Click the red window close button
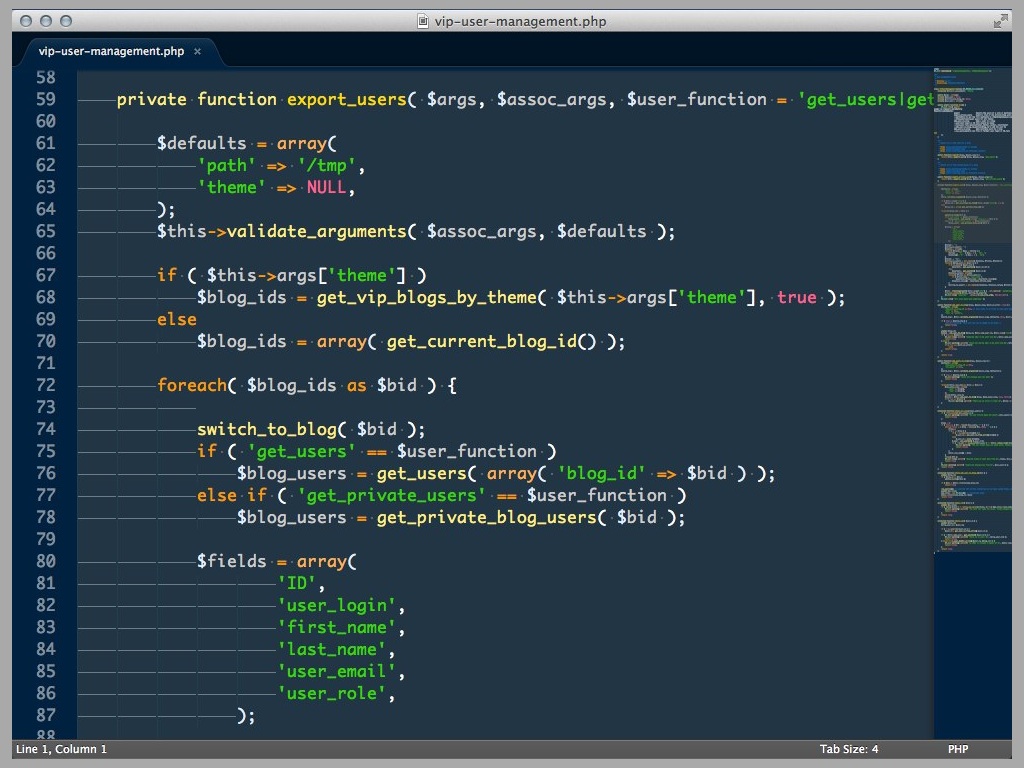This screenshot has width=1024, height=768. point(26,21)
